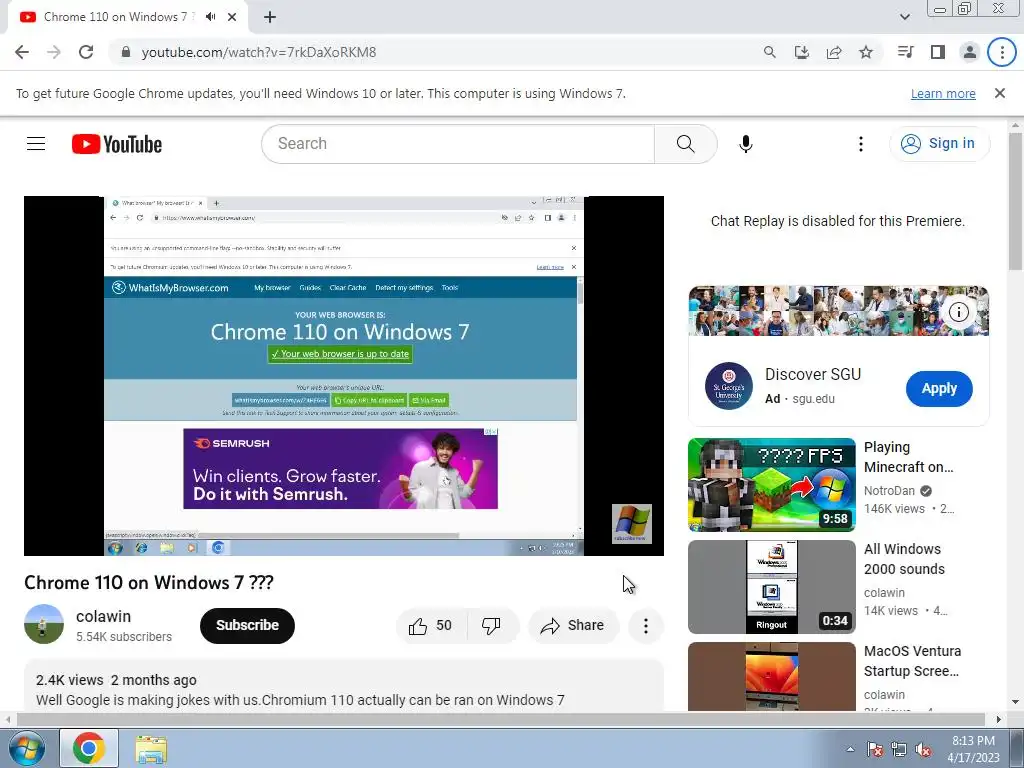The image size is (1024, 768).
Task: Start voice search with the microphone icon
Action: click(746, 144)
